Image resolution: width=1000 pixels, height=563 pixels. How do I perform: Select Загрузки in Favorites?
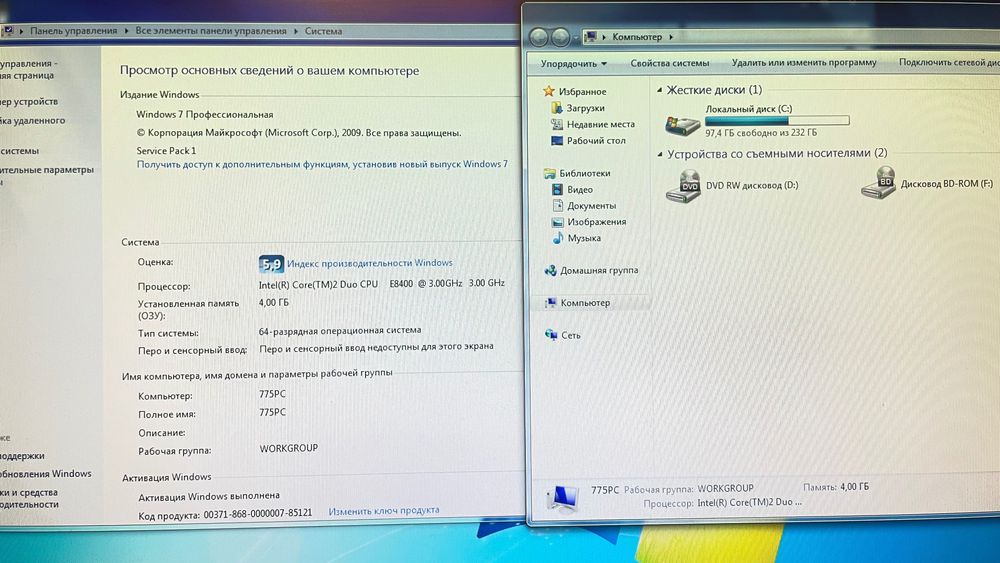[x=585, y=108]
